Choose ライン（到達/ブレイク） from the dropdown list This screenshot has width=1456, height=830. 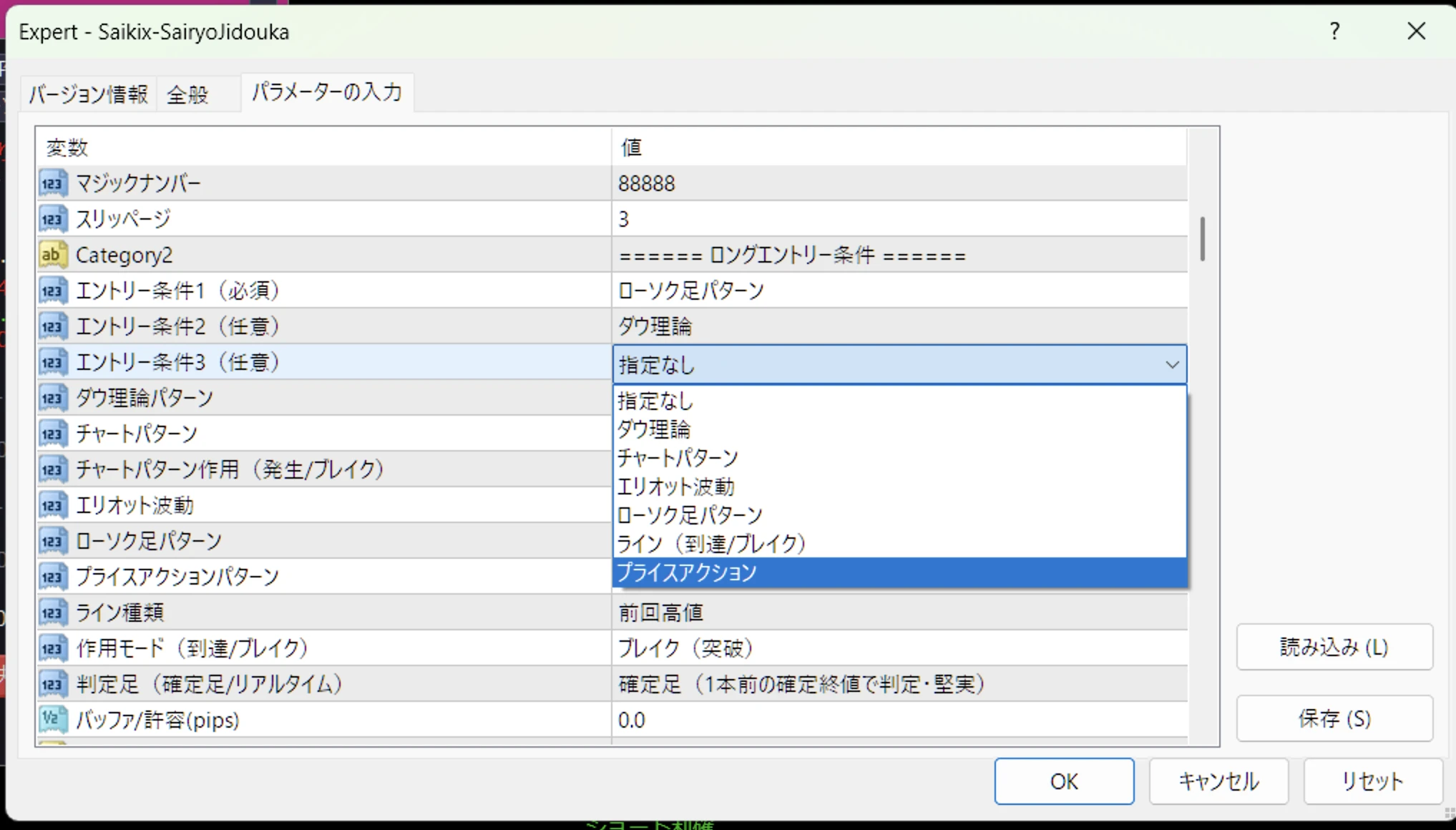[x=899, y=544]
